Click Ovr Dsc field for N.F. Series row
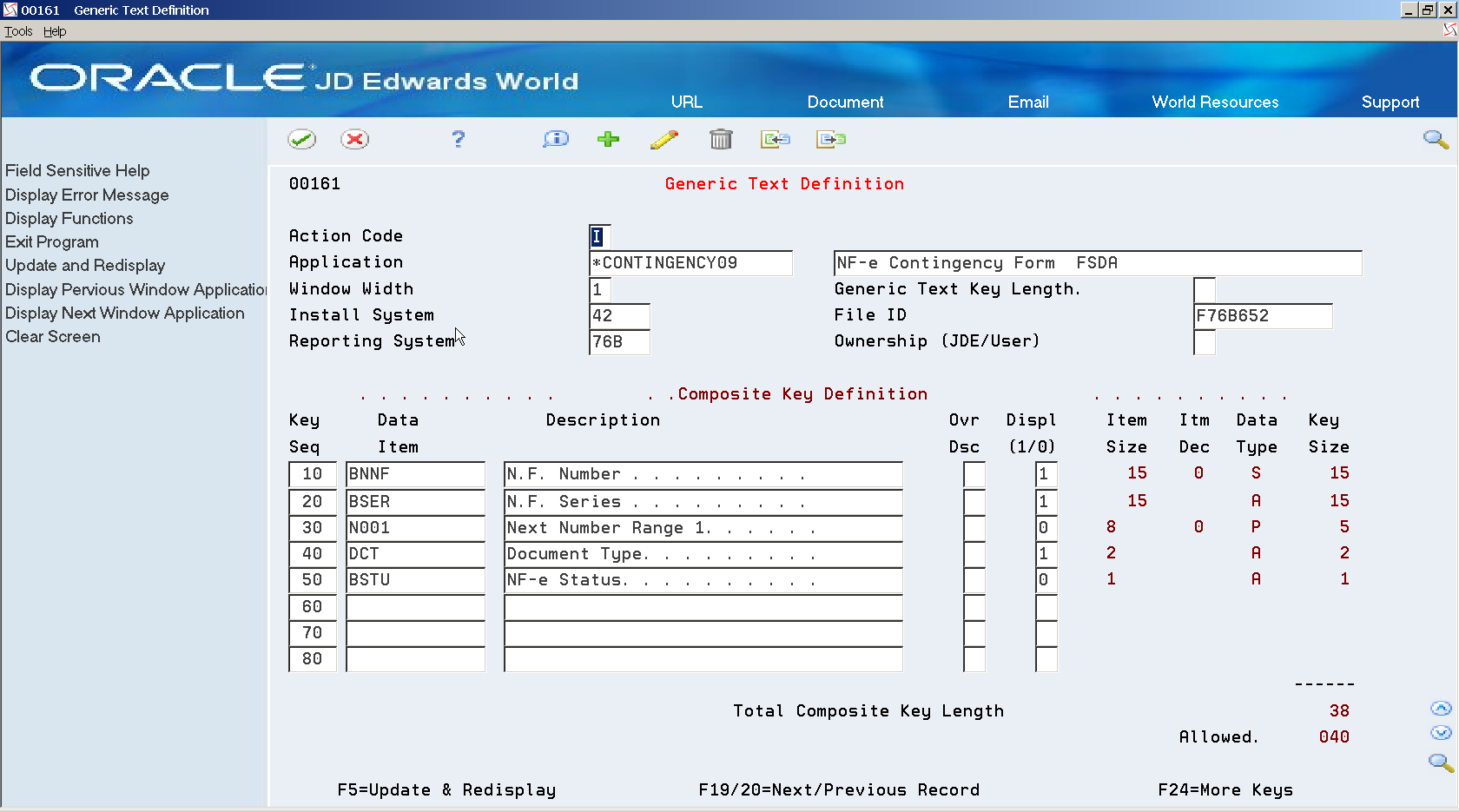The image size is (1459, 812). point(974,502)
